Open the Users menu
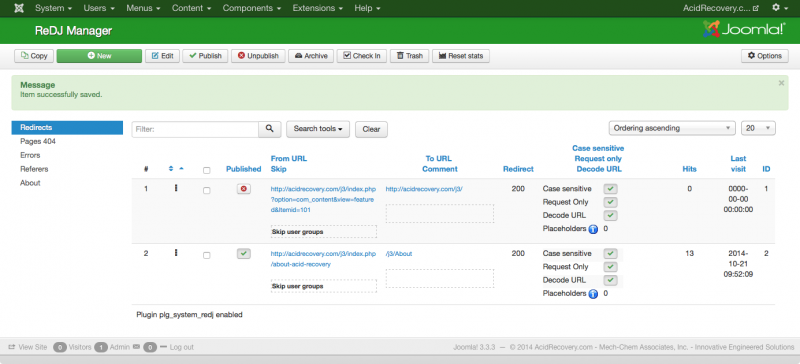Viewport: 800px width, 364px height. click(x=99, y=8)
